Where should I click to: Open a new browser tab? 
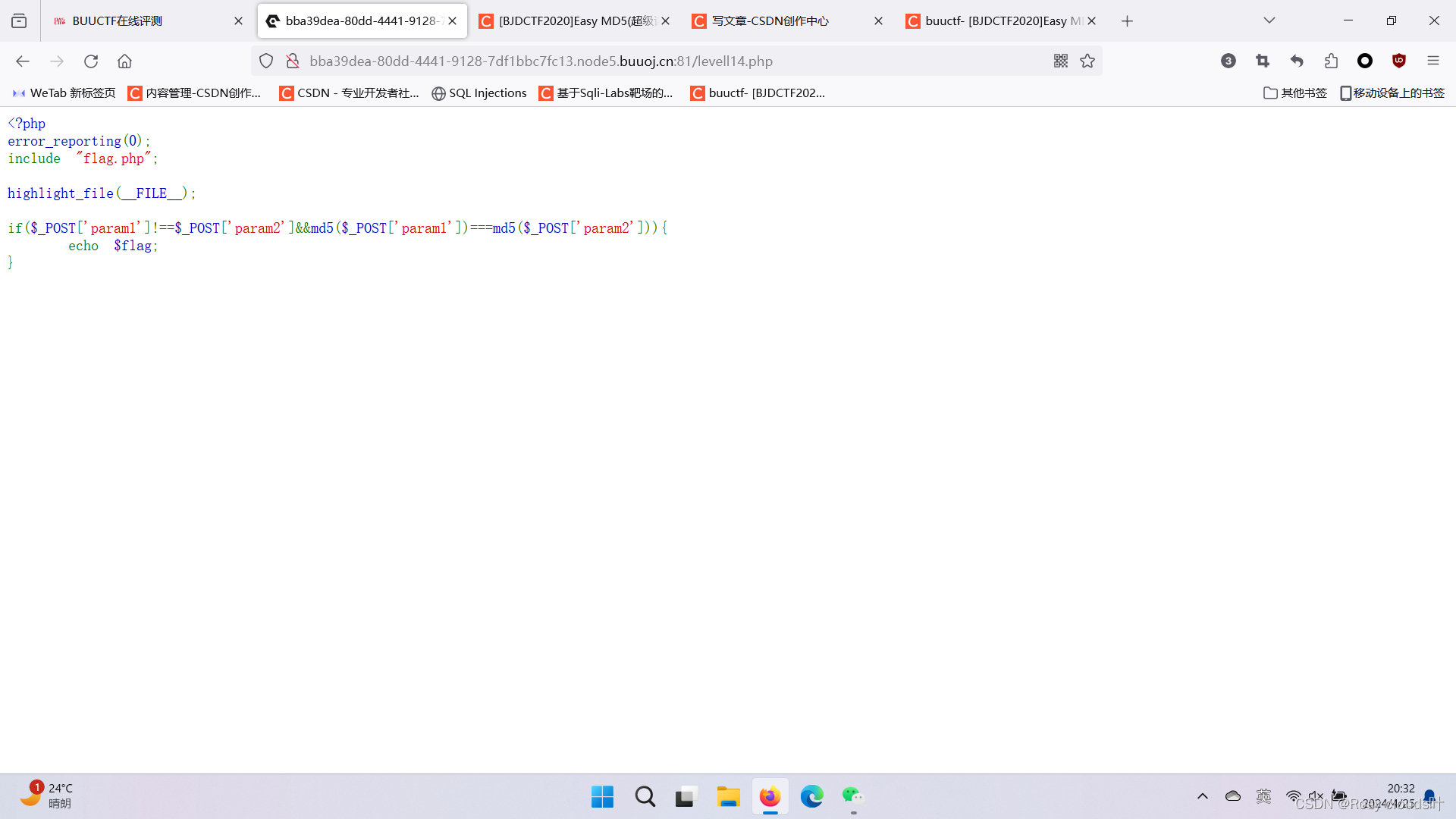(x=1127, y=21)
